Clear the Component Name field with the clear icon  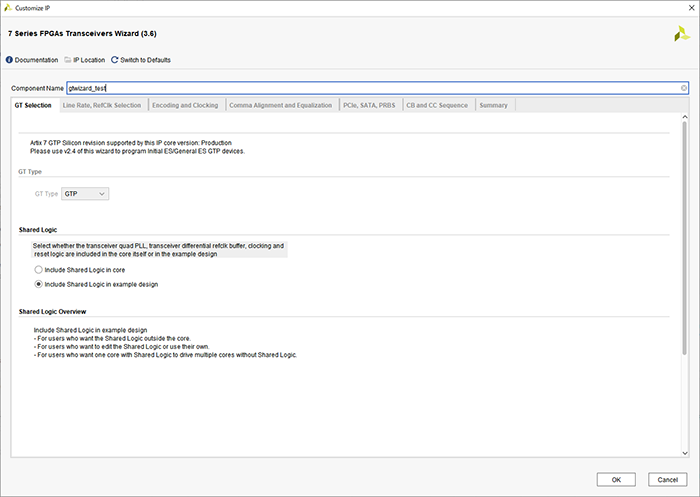click(683, 88)
